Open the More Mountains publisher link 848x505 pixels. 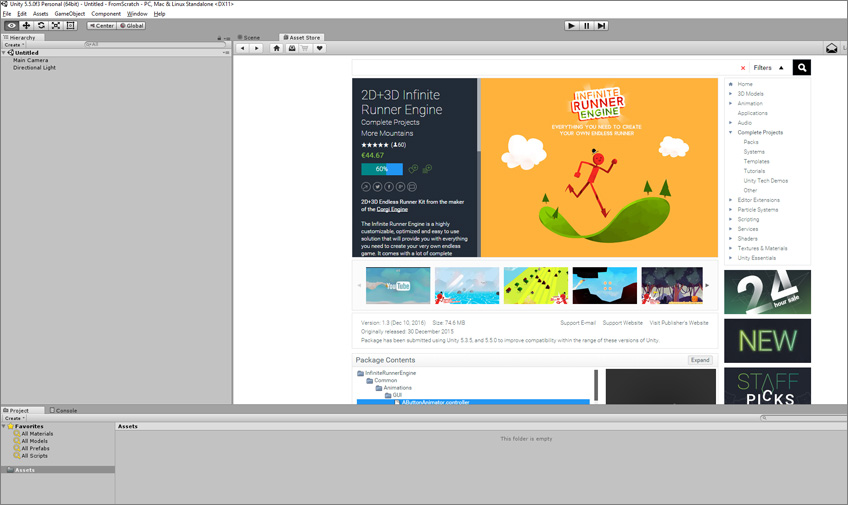coord(387,133)
